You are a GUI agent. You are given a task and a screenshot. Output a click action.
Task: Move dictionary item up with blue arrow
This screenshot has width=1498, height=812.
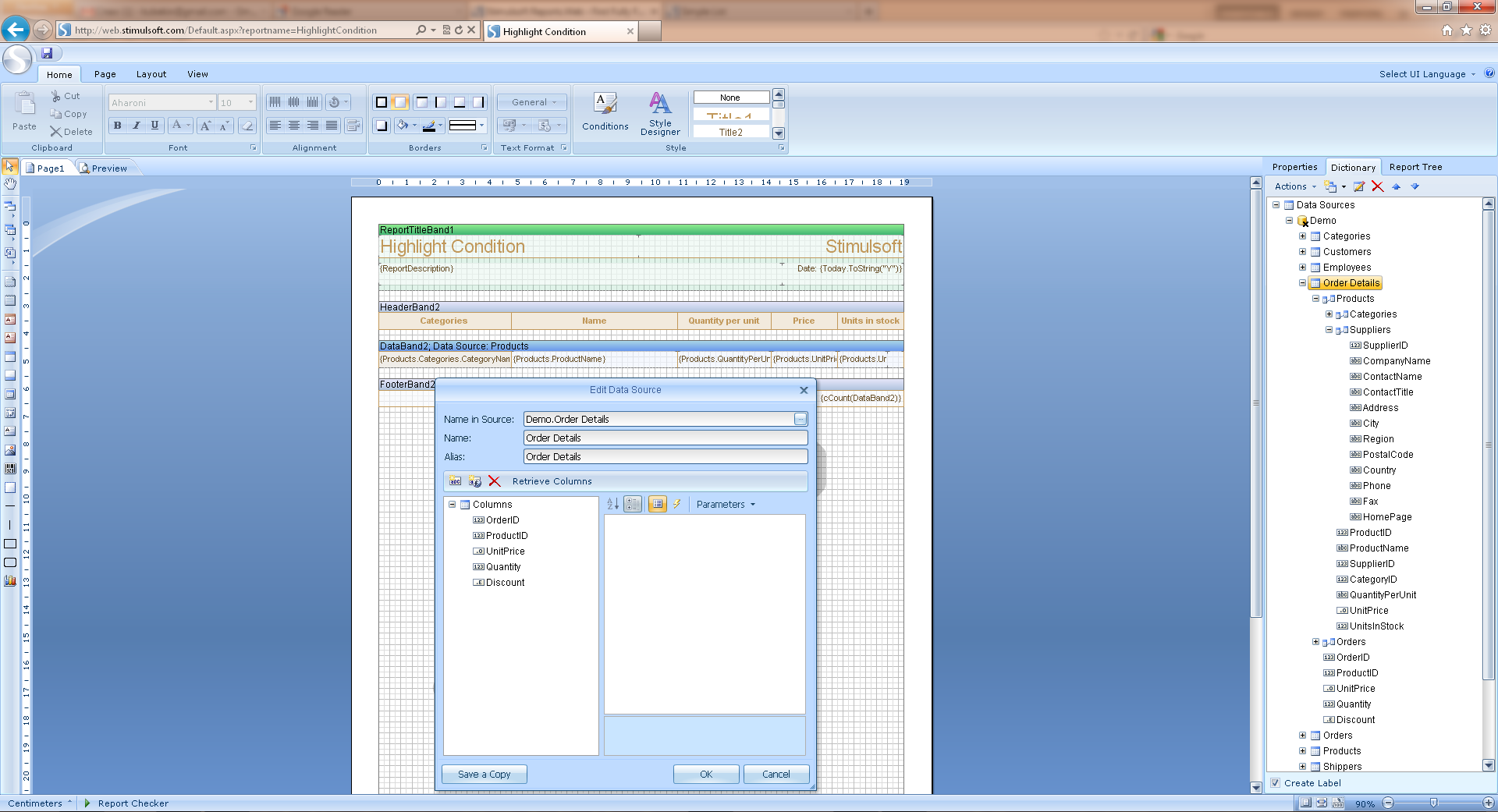tap(1397, 186)
